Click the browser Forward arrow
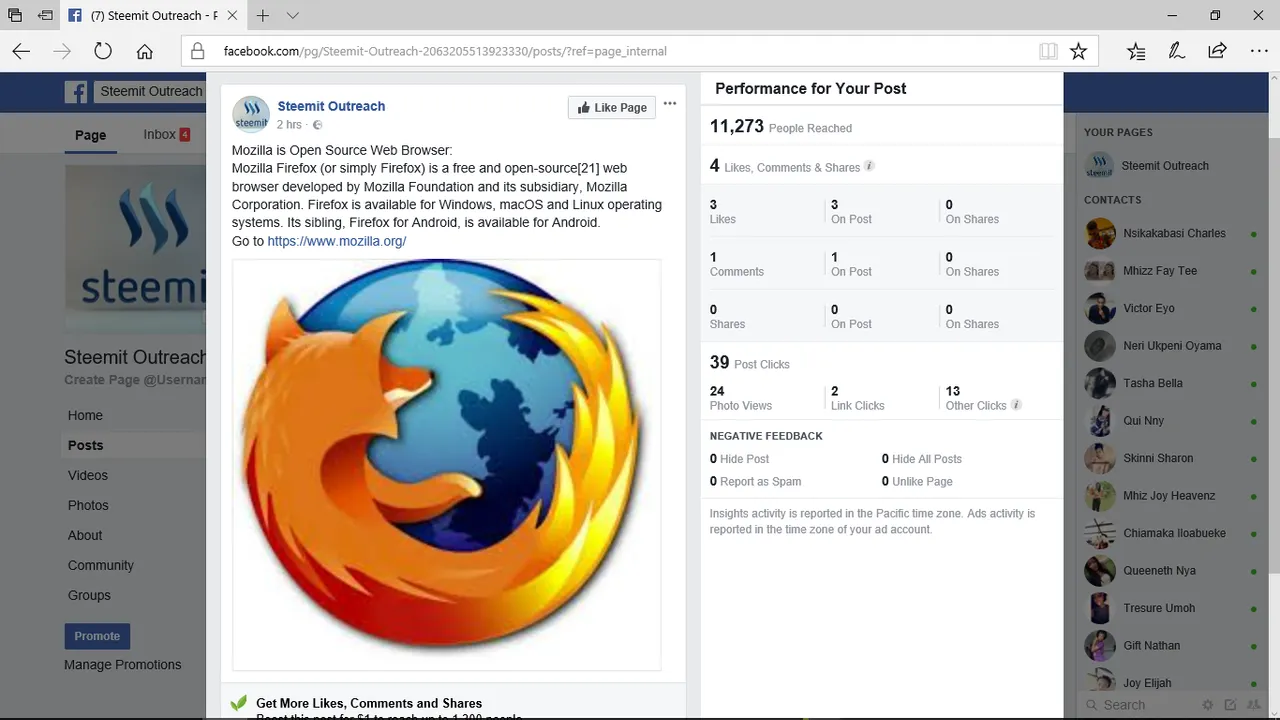This screenshot has width=1280, height=720. pos(62,51)
